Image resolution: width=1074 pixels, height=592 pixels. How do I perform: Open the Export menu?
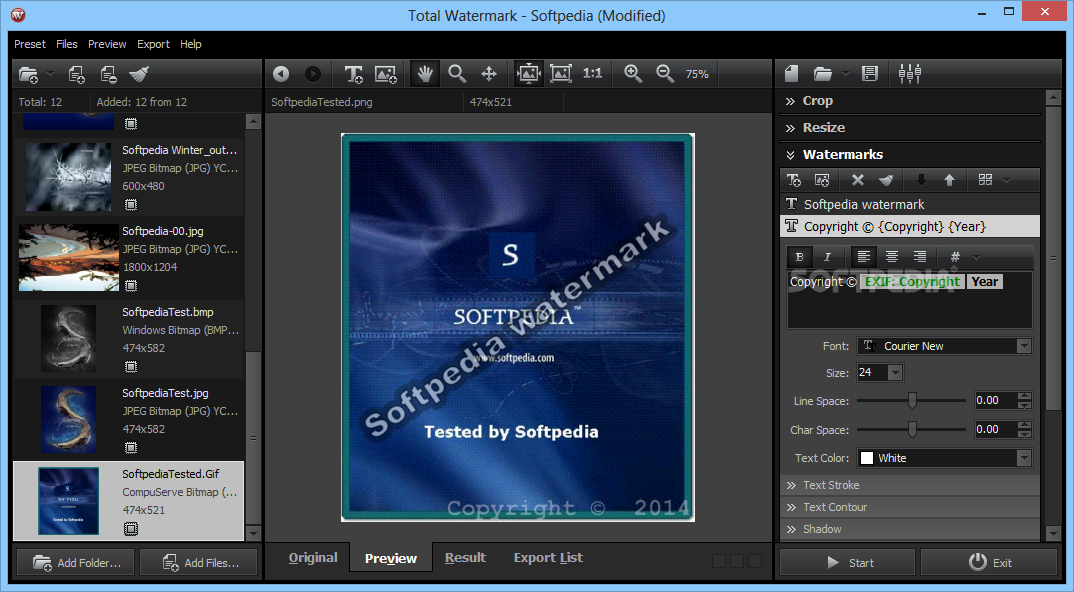click(x=153, y=44)
